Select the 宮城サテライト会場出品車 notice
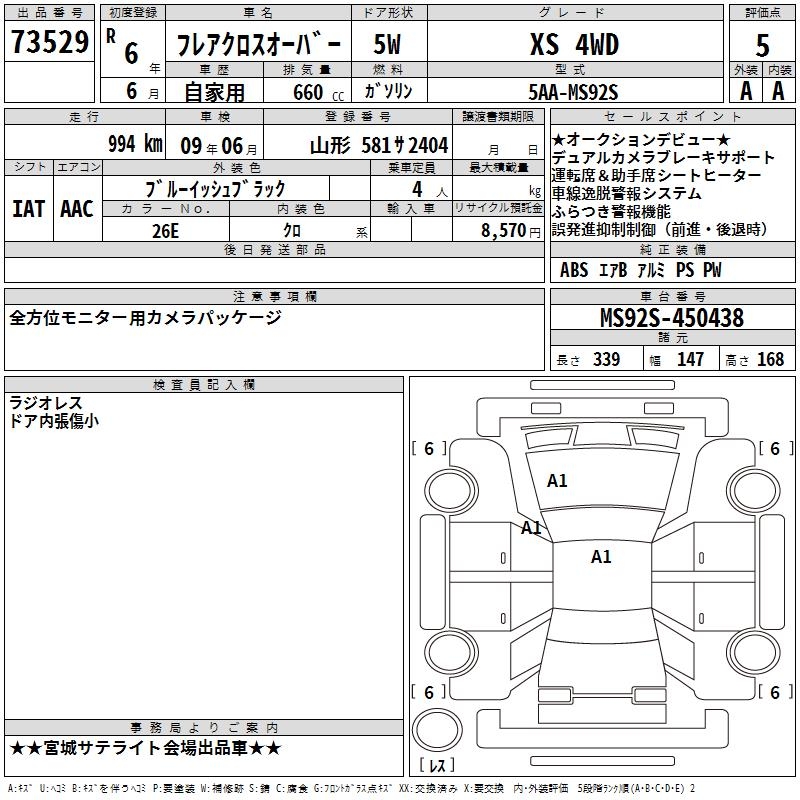 click(145, 748)
